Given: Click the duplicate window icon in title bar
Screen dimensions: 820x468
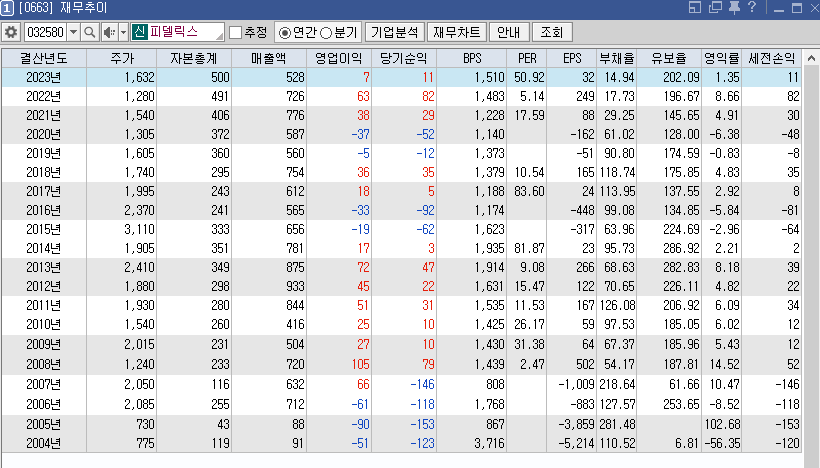Looking at the screenshot, I should [715, 7].
